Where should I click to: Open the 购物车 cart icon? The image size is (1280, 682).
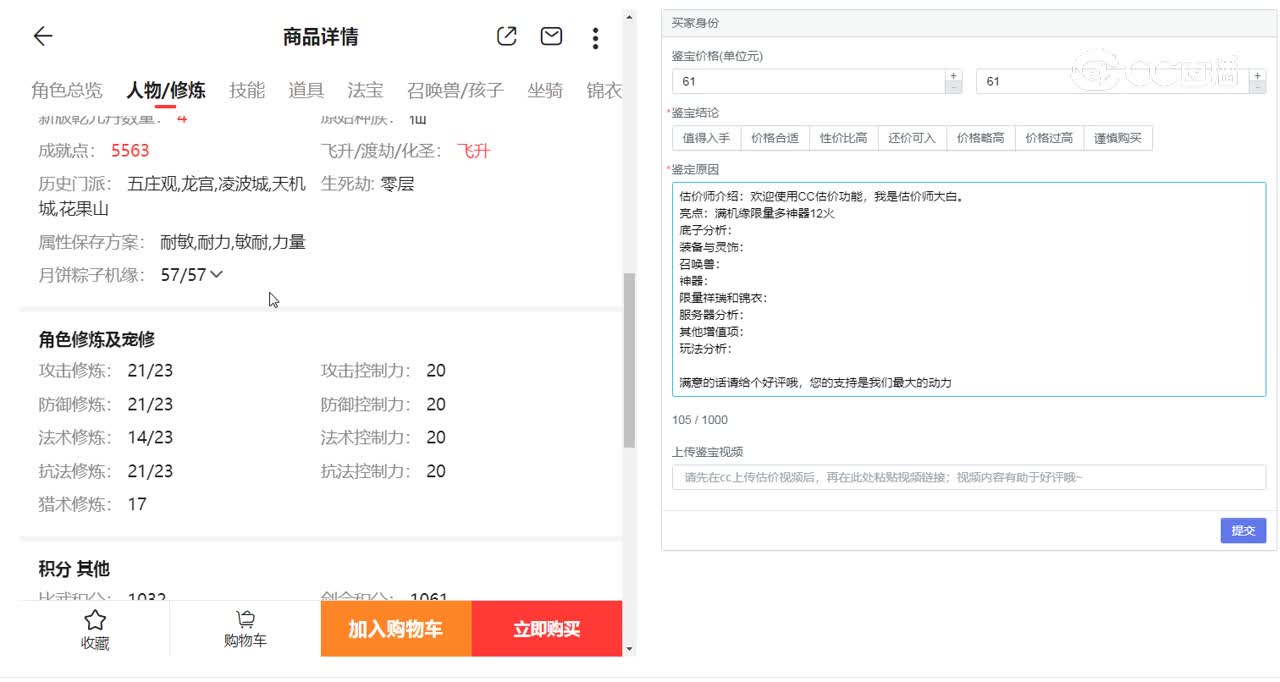pos(245,629)
